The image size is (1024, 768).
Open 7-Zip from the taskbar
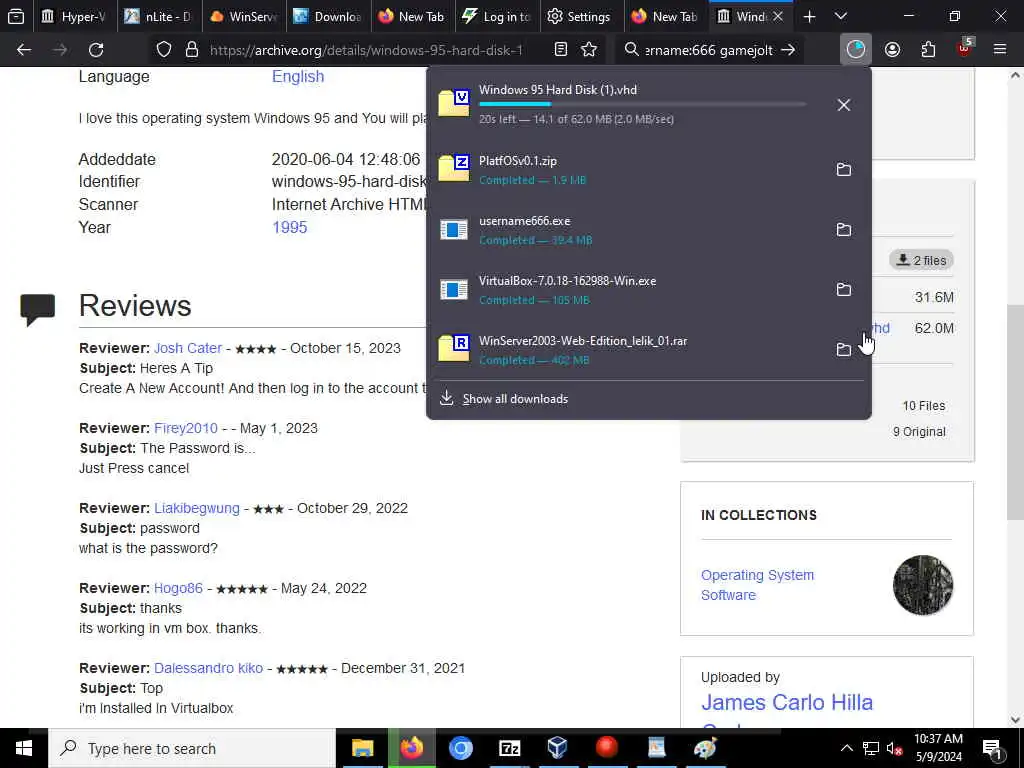[509, 748]
